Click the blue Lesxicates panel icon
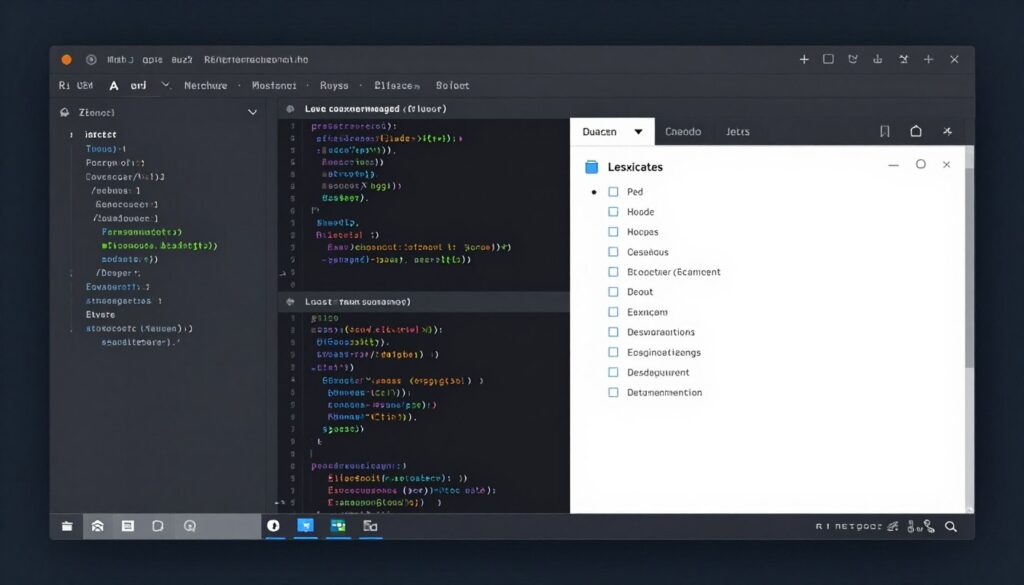This screenshot has width=1024, height=585. [591, 167]
